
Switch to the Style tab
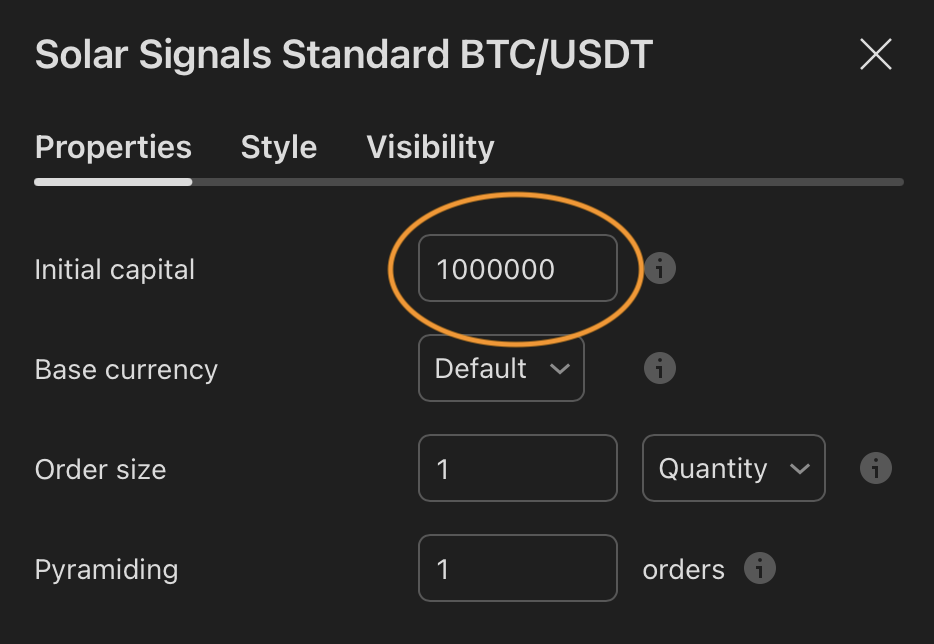(279, 148)
